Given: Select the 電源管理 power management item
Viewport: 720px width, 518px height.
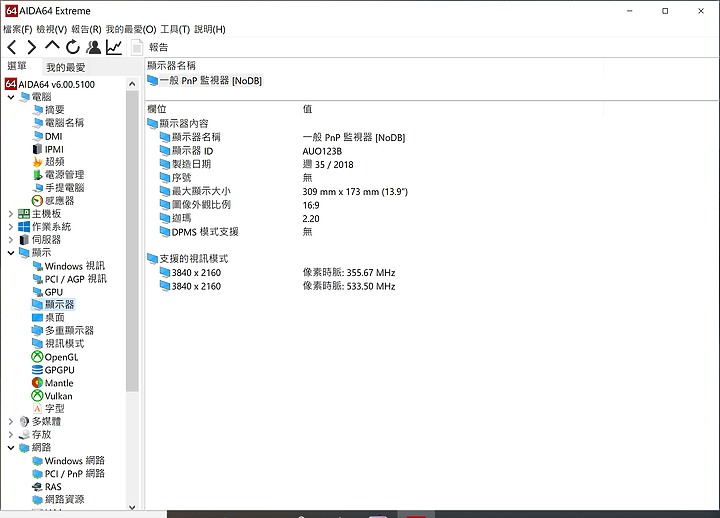Looking at the screenshot, I should [58, 175].
